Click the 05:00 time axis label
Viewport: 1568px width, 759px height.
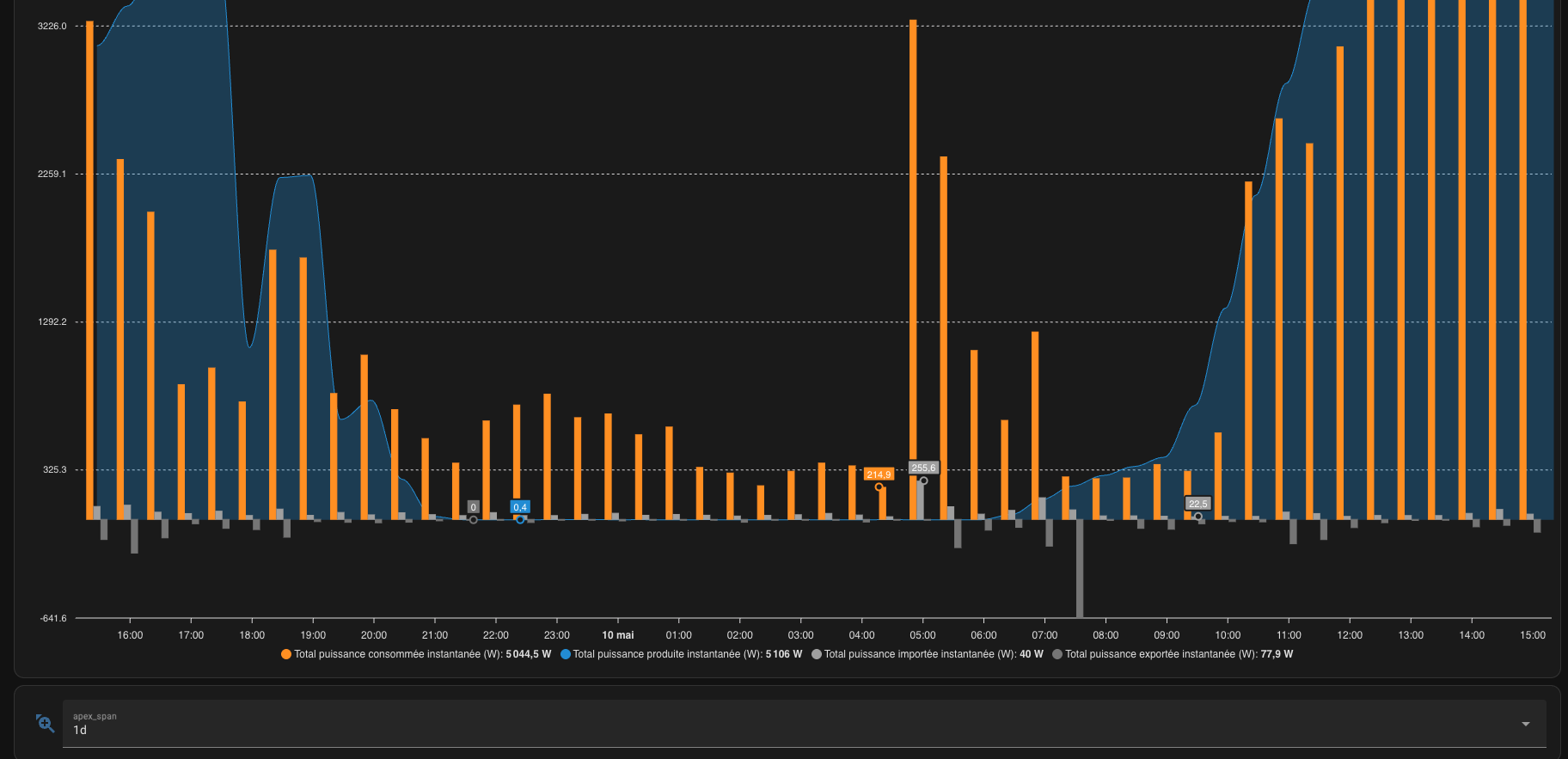[922, 635]
